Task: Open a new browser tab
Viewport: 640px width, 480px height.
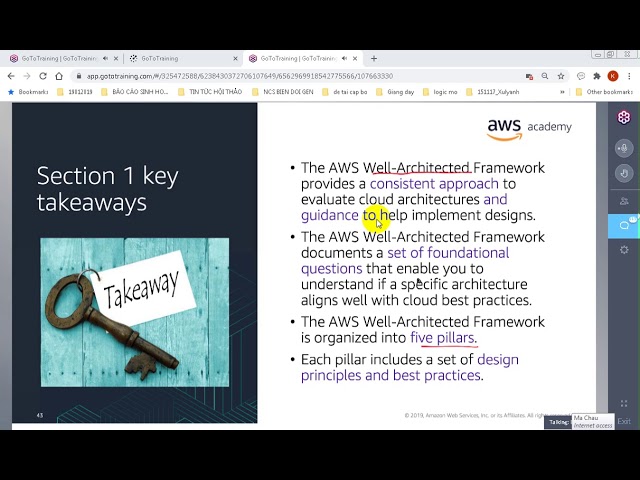Action: [374, 58]
